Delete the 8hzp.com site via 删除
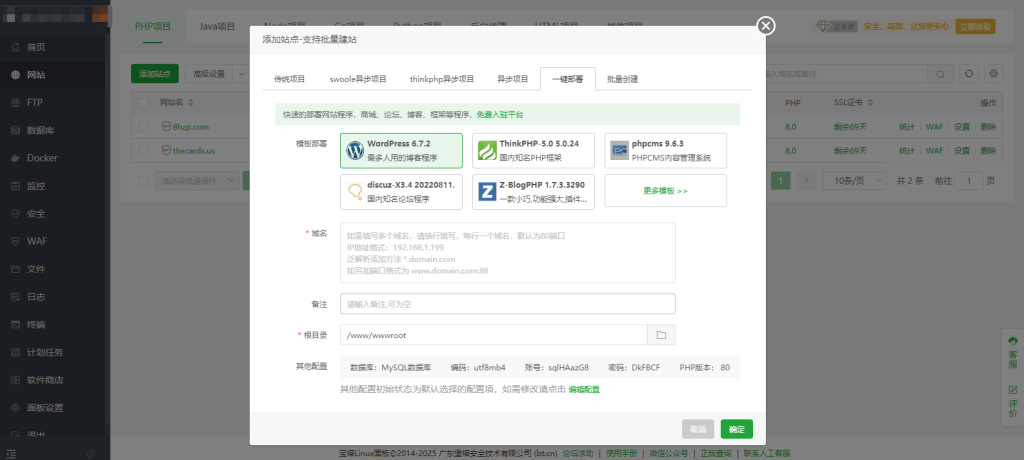Screen dimensions: 1024x460 (x=988, y=127)
